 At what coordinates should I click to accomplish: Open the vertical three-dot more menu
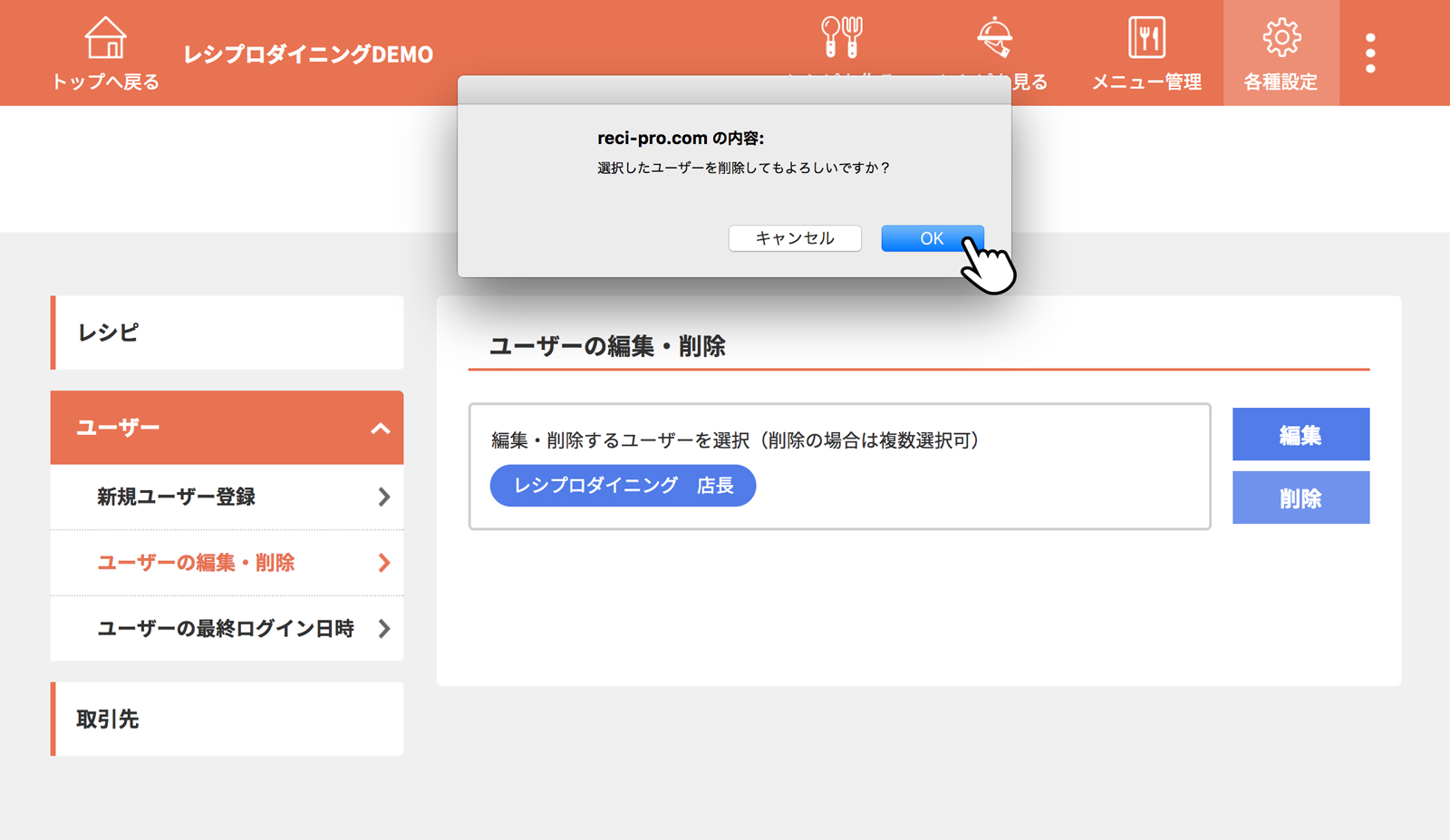point(1370,53)
